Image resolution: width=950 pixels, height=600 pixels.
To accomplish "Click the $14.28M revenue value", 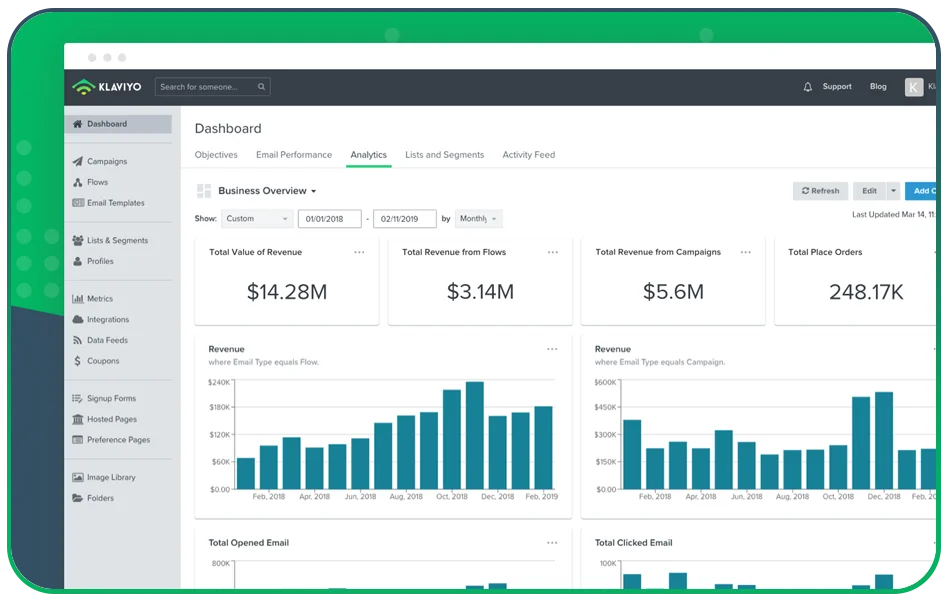I will coord(287,292).
